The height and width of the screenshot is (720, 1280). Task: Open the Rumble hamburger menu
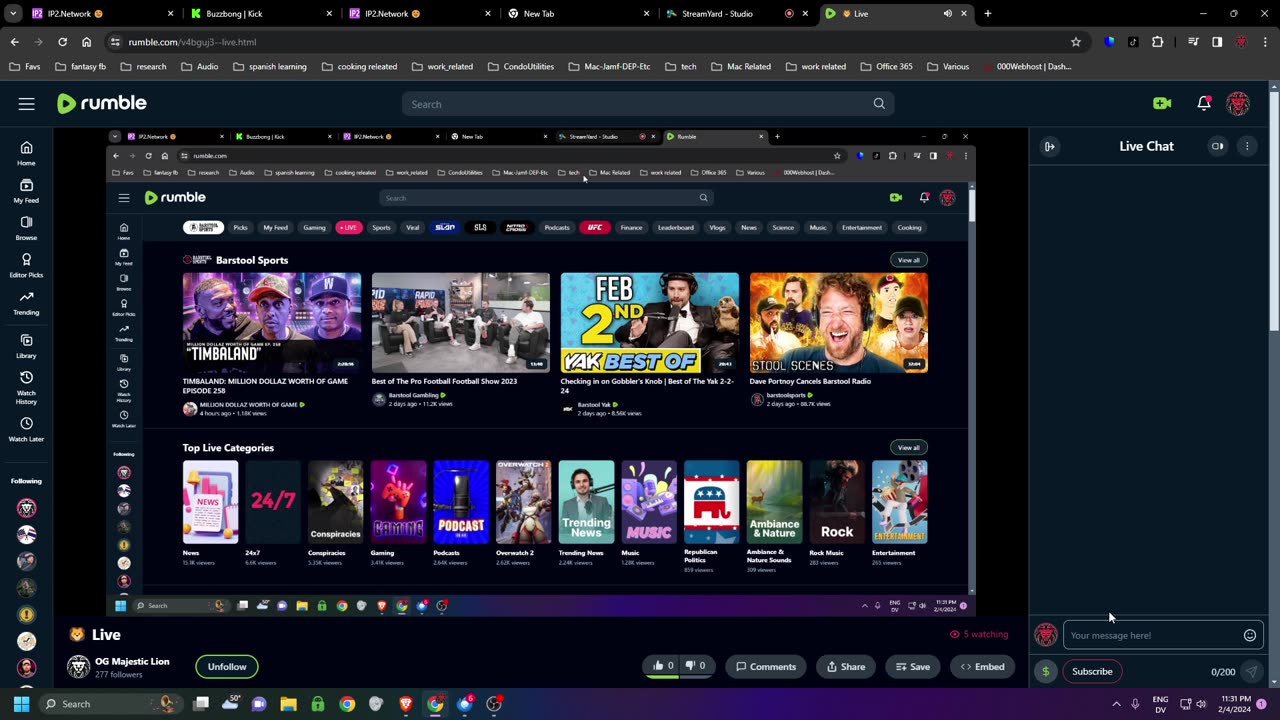point(26,104)
